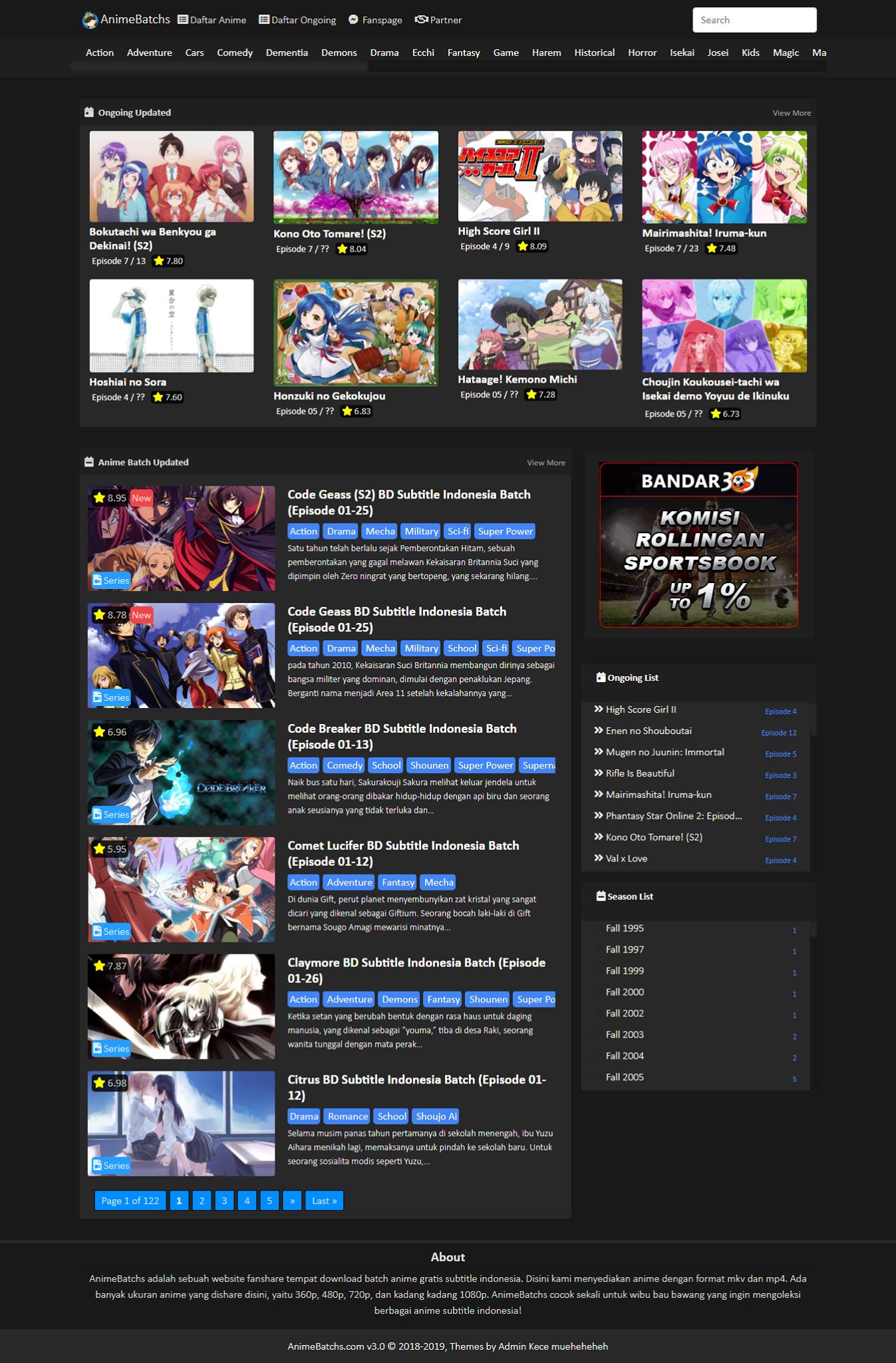
Task: Select the Harem genre tab
Action: coord(546,53)
